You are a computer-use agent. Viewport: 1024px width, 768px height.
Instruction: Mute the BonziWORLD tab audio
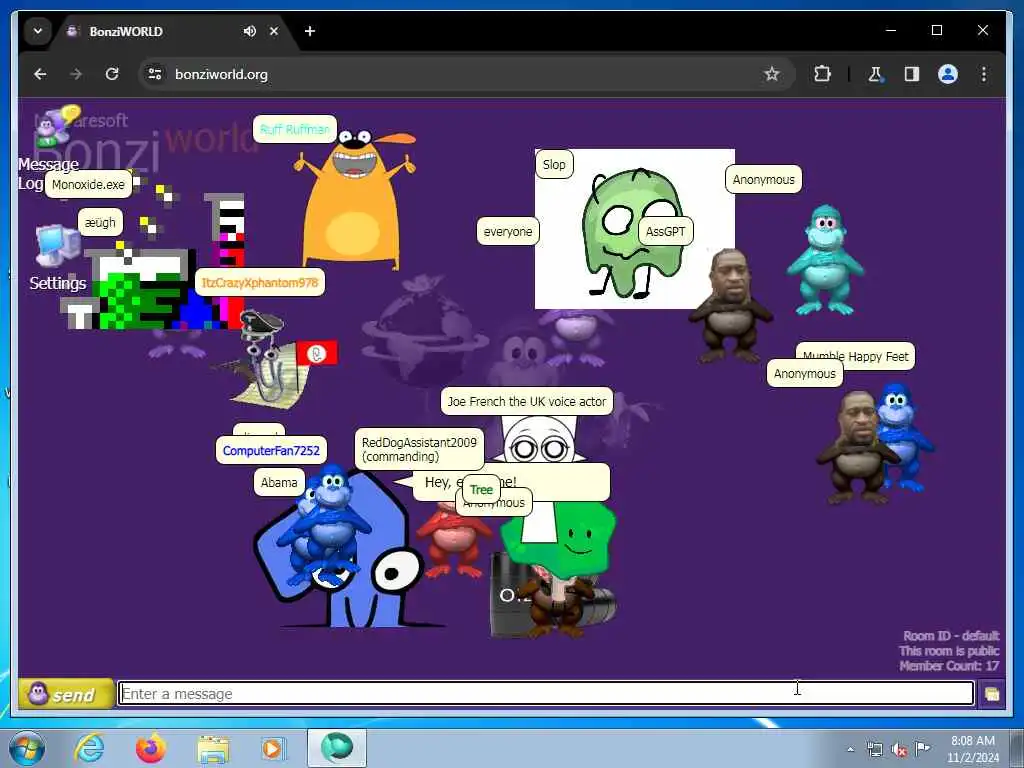pos(249,31)
